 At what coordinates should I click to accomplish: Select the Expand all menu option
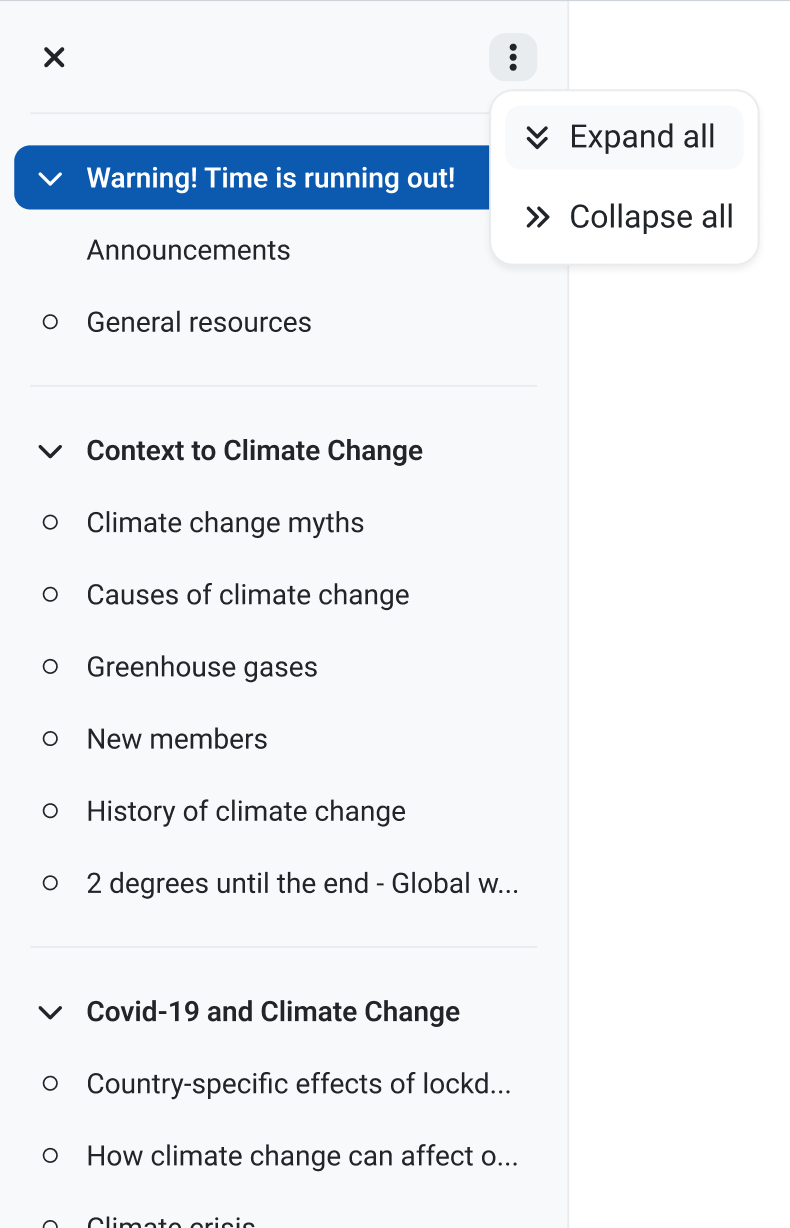tap(624, 137)
